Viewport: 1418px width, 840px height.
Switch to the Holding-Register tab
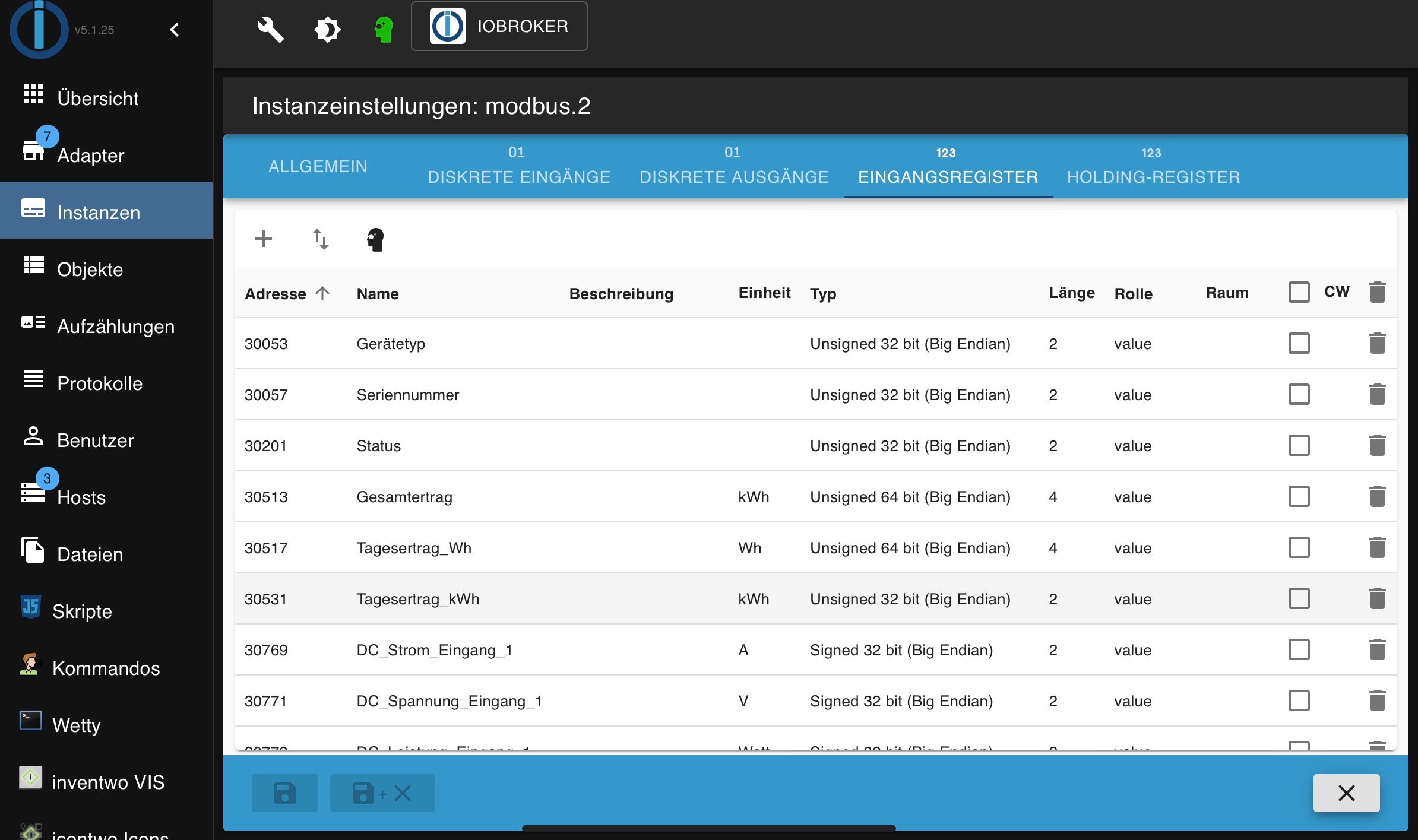[x=1153, y=167]
